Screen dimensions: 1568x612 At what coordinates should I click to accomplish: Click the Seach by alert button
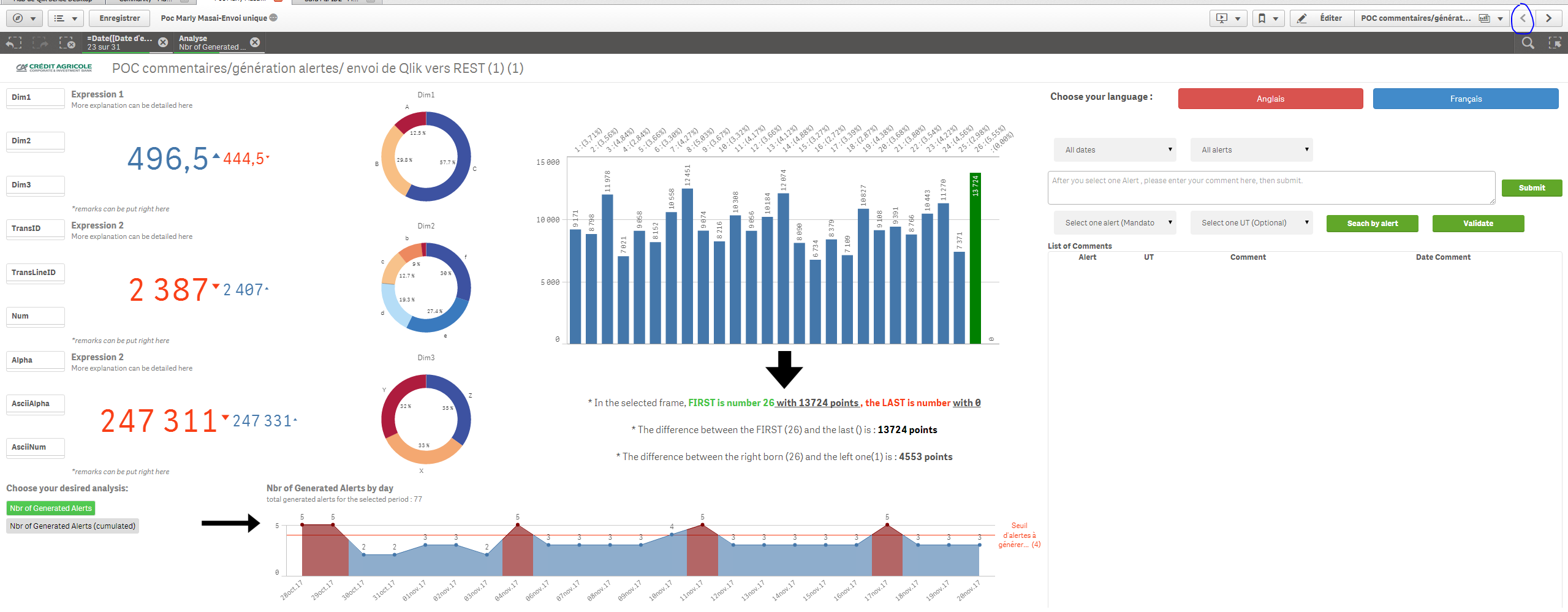1372,224
